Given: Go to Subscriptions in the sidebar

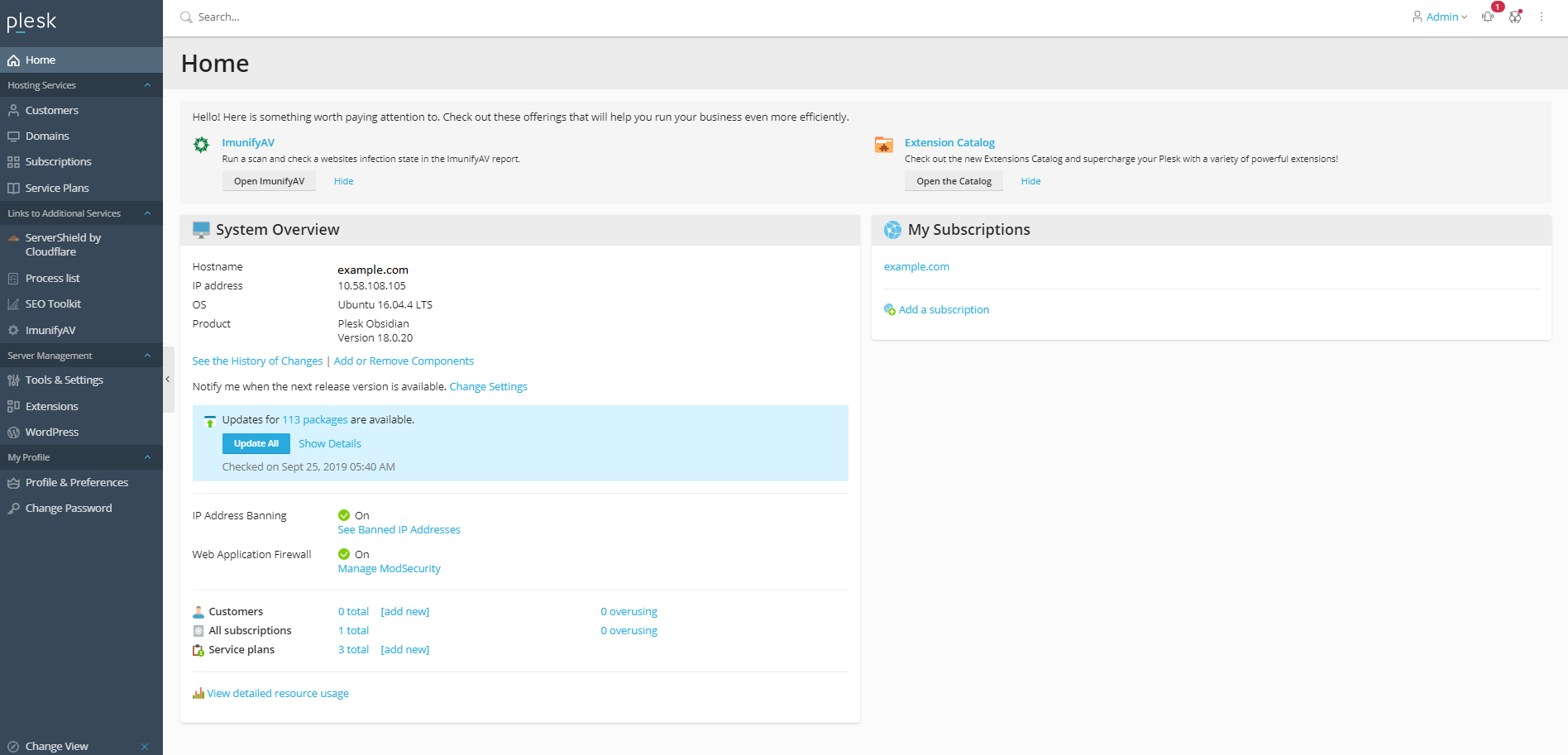Looking at the screenshot, I should 58,162.
